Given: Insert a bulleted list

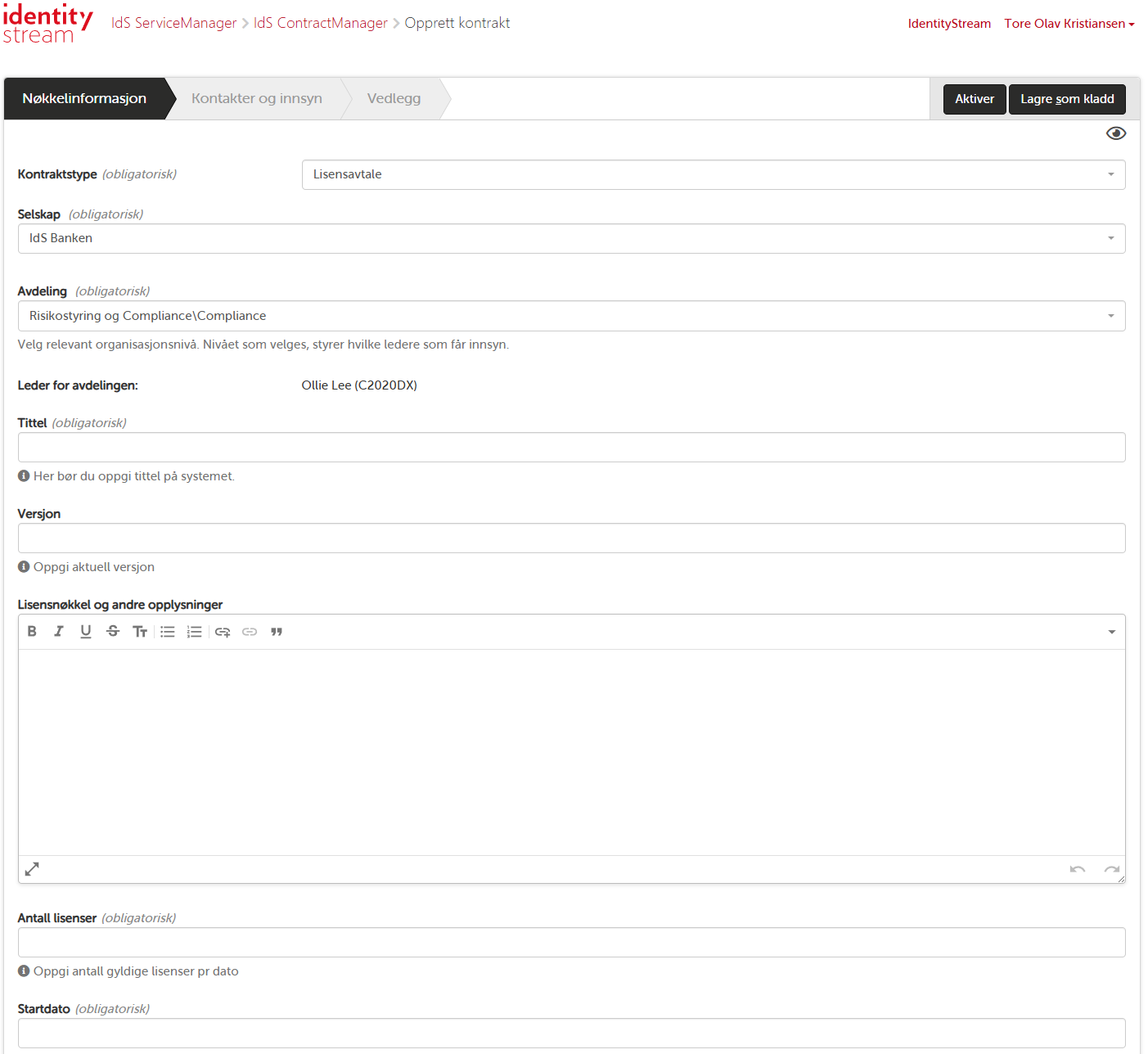Looking at the screenshot, I should click(168, 631).
